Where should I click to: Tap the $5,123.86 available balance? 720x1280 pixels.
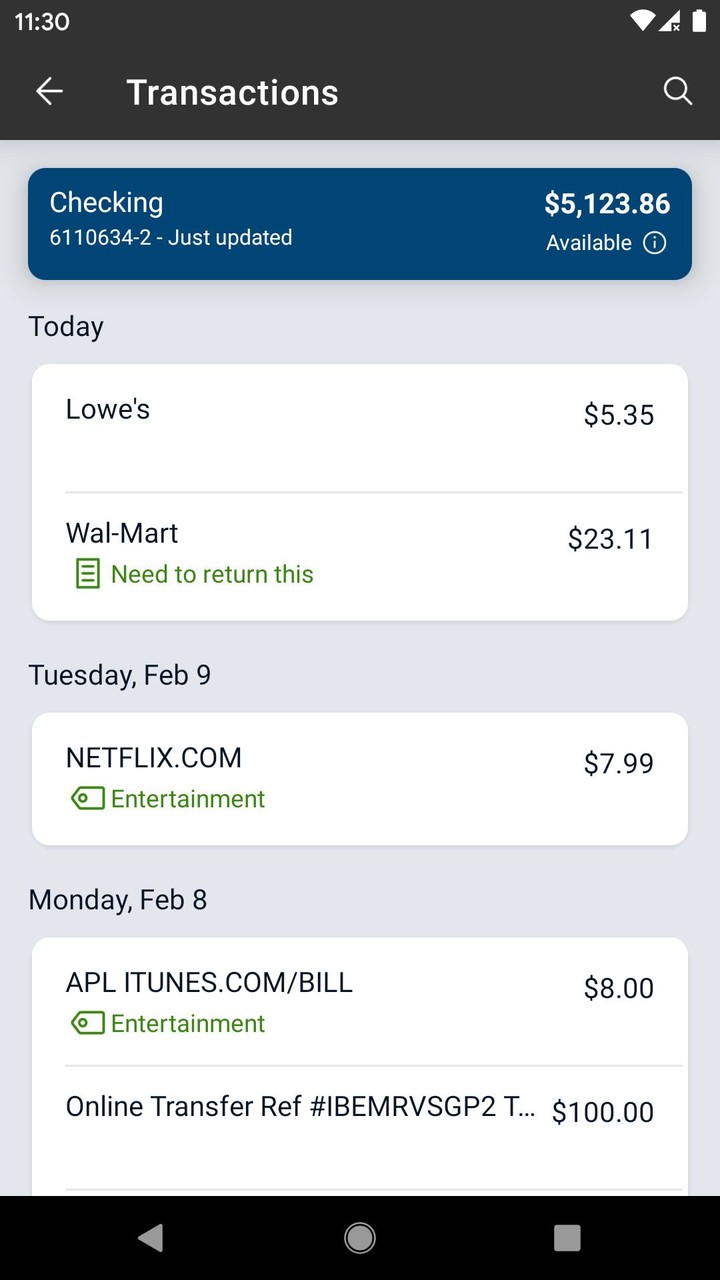[607, 204]
